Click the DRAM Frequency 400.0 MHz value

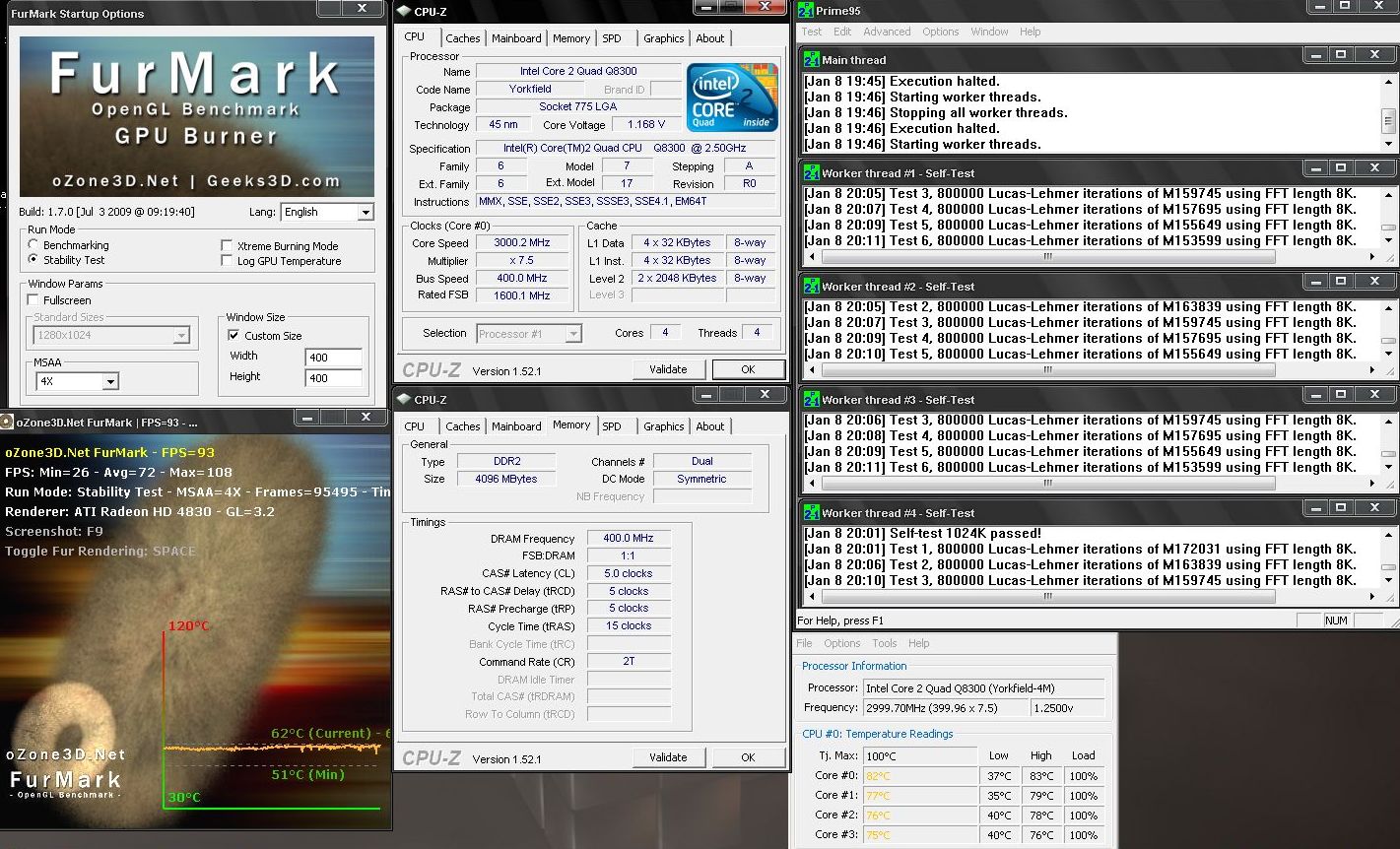tap(629, 538)
